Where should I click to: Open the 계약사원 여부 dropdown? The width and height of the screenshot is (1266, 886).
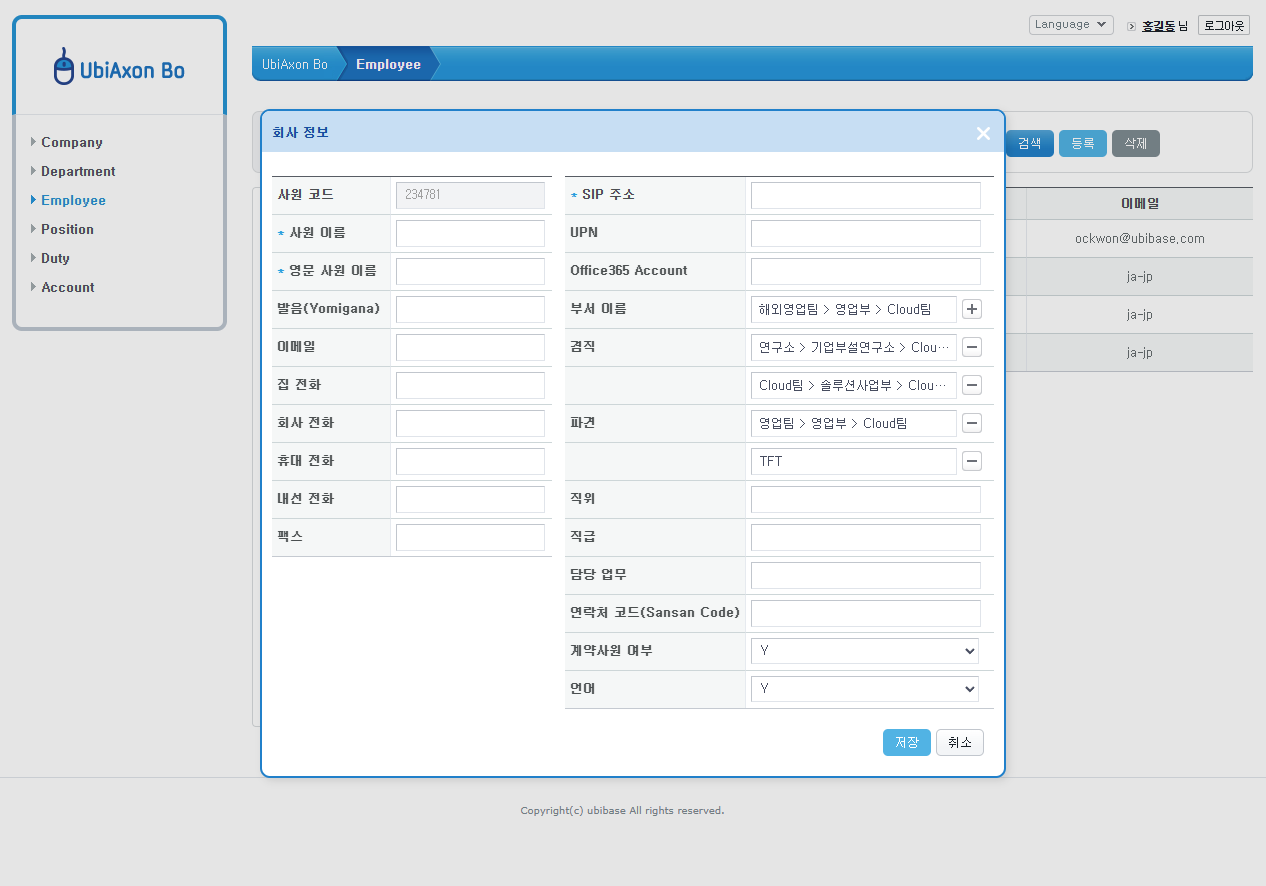coord(864,650)
